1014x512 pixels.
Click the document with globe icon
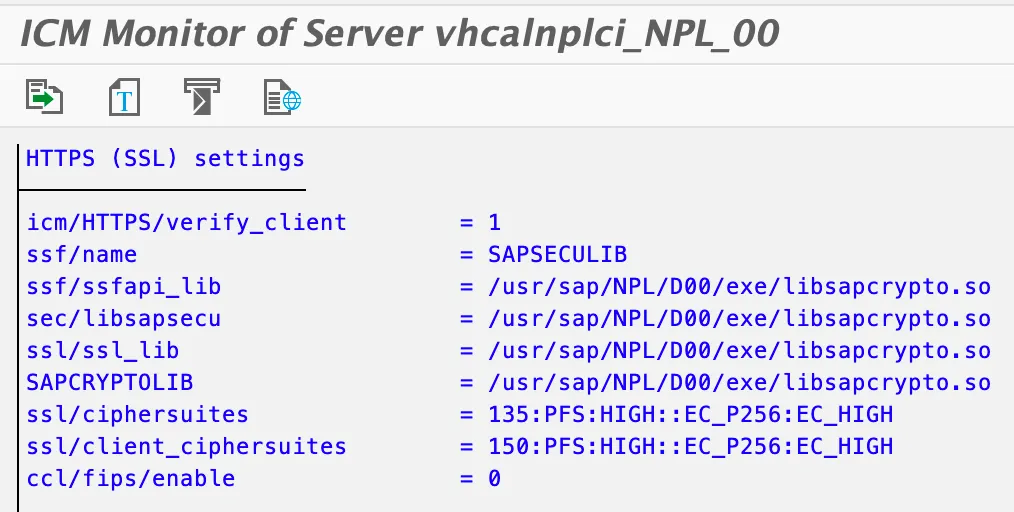[282, 98]
